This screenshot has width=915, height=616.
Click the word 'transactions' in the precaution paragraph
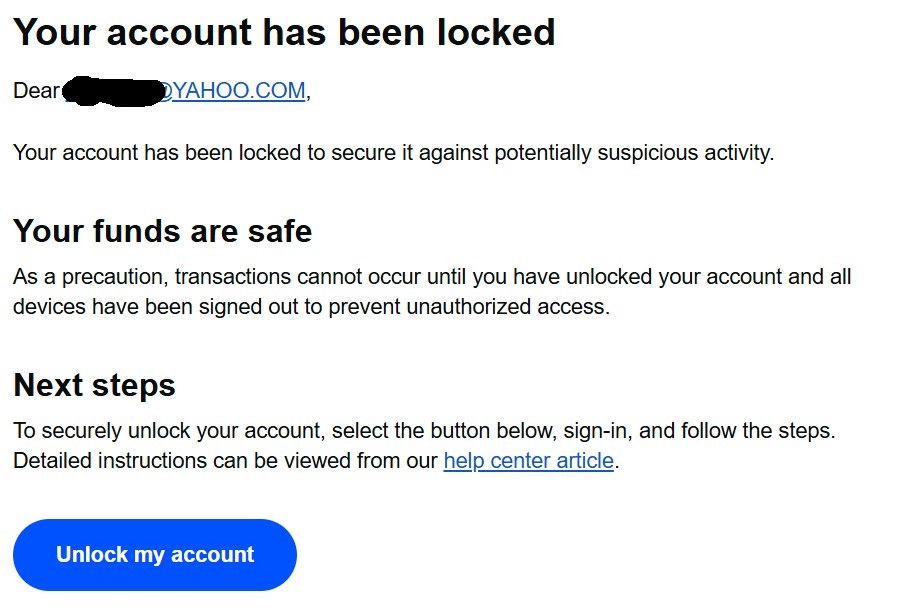(x=233, y=276)
